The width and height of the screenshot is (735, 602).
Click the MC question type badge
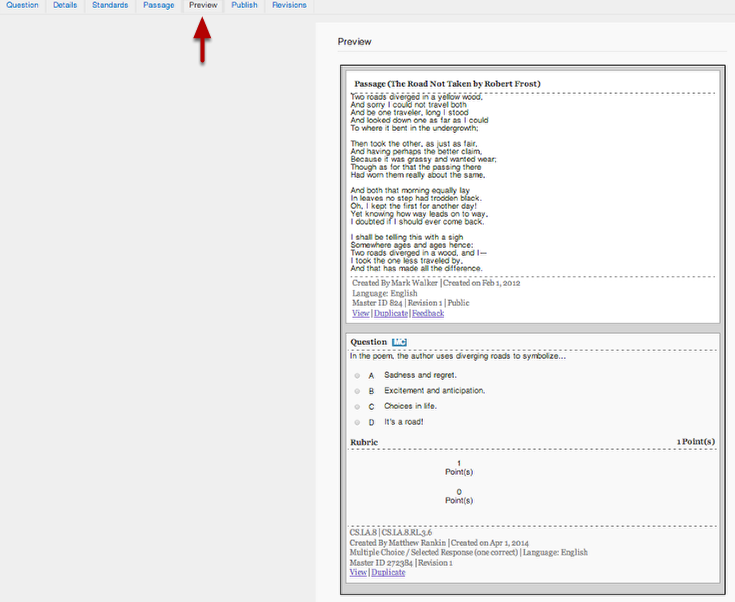(399, 342)
